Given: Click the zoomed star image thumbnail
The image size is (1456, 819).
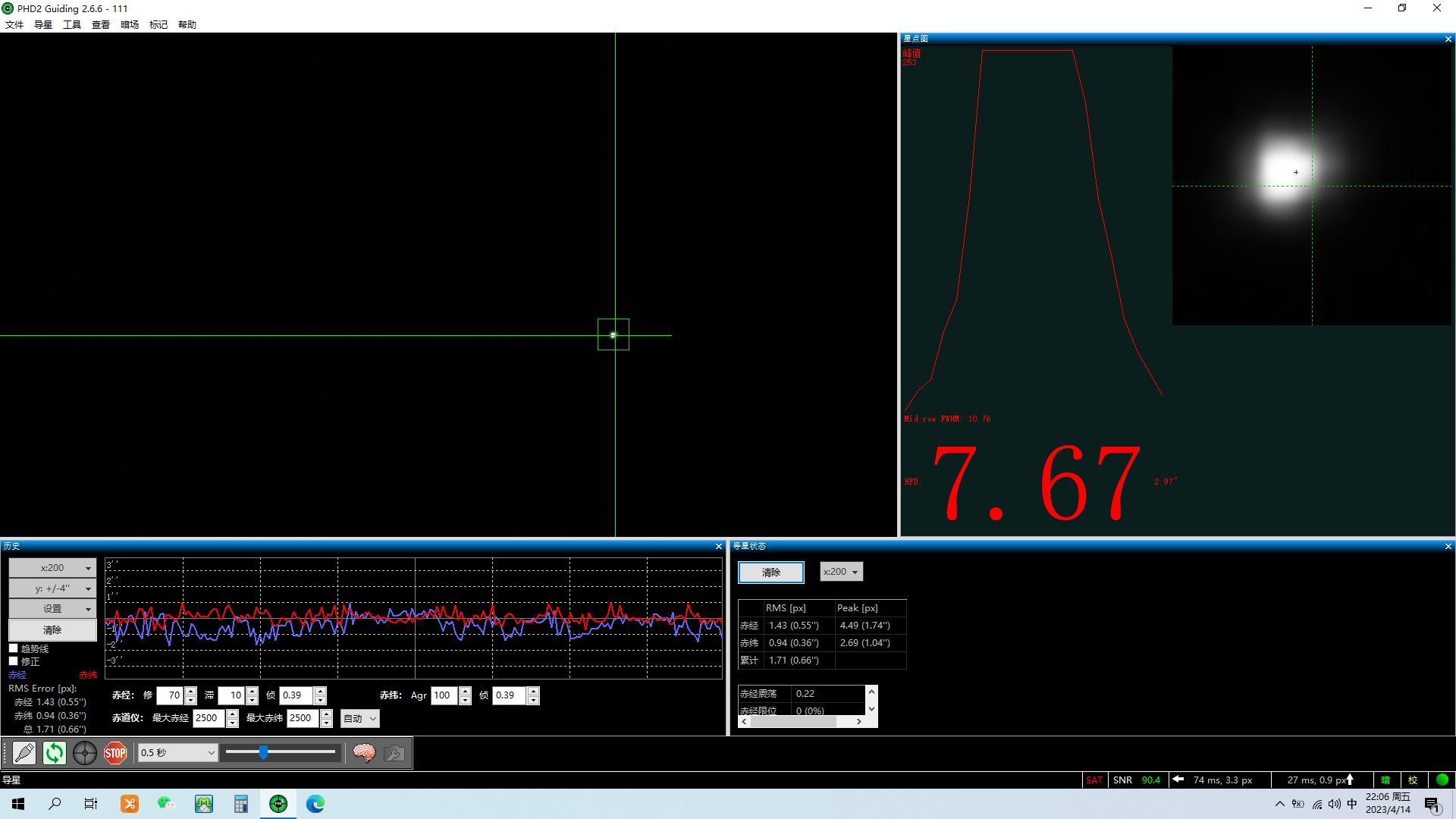Looking at the screenshot, I should click(x=1312, y=186).
